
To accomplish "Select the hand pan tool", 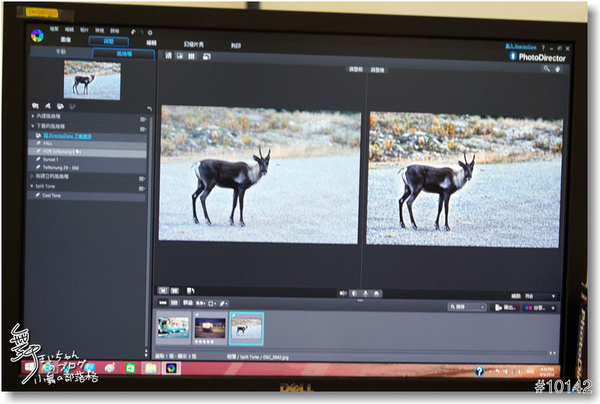I will pyautogui.click(x=558, y=69).
